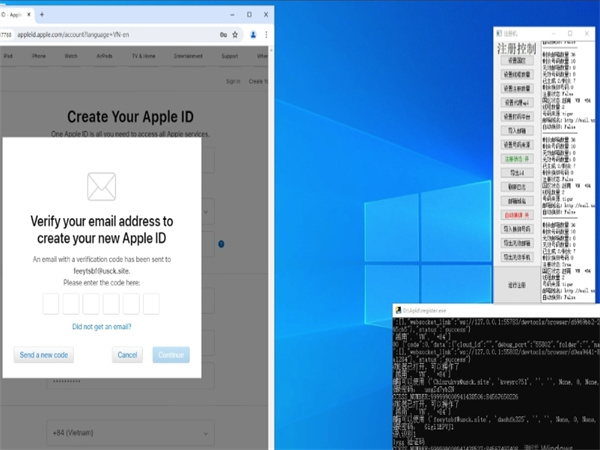Click the envelope icon in the verify dialog
This screenshot has height=450, width=600.
(x=101, y=186)
